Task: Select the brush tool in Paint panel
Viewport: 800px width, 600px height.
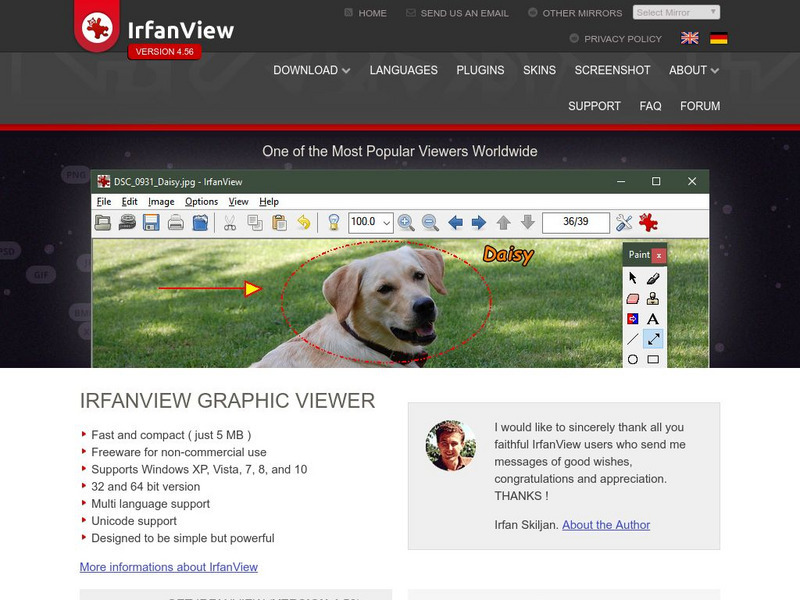Action: point(653,278)
